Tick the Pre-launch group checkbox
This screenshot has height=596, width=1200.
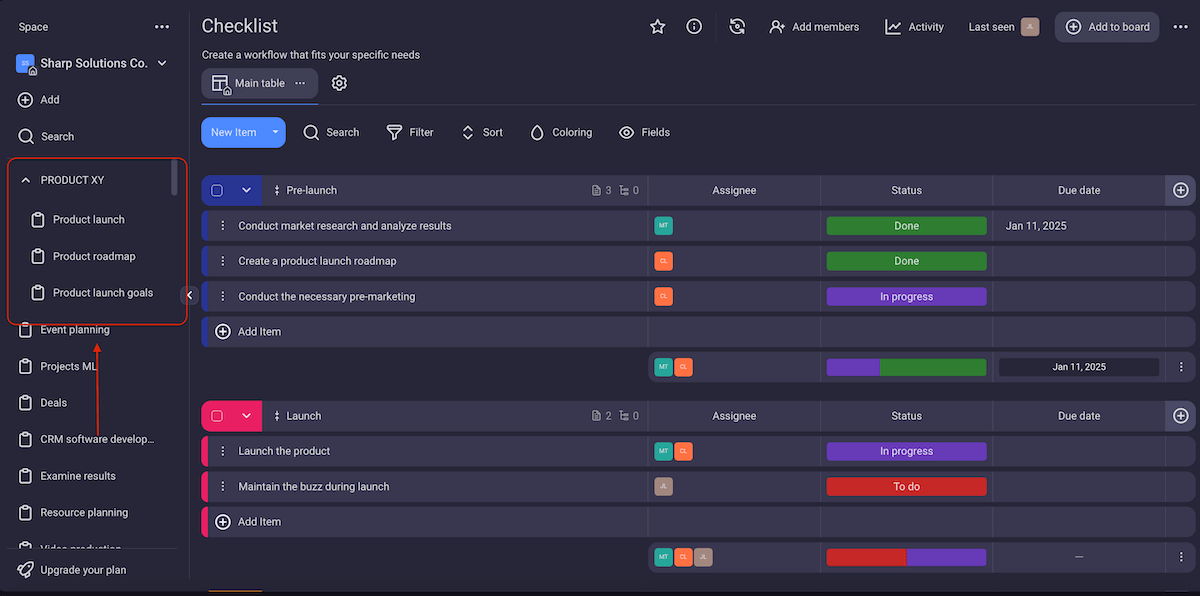point(217,190)
